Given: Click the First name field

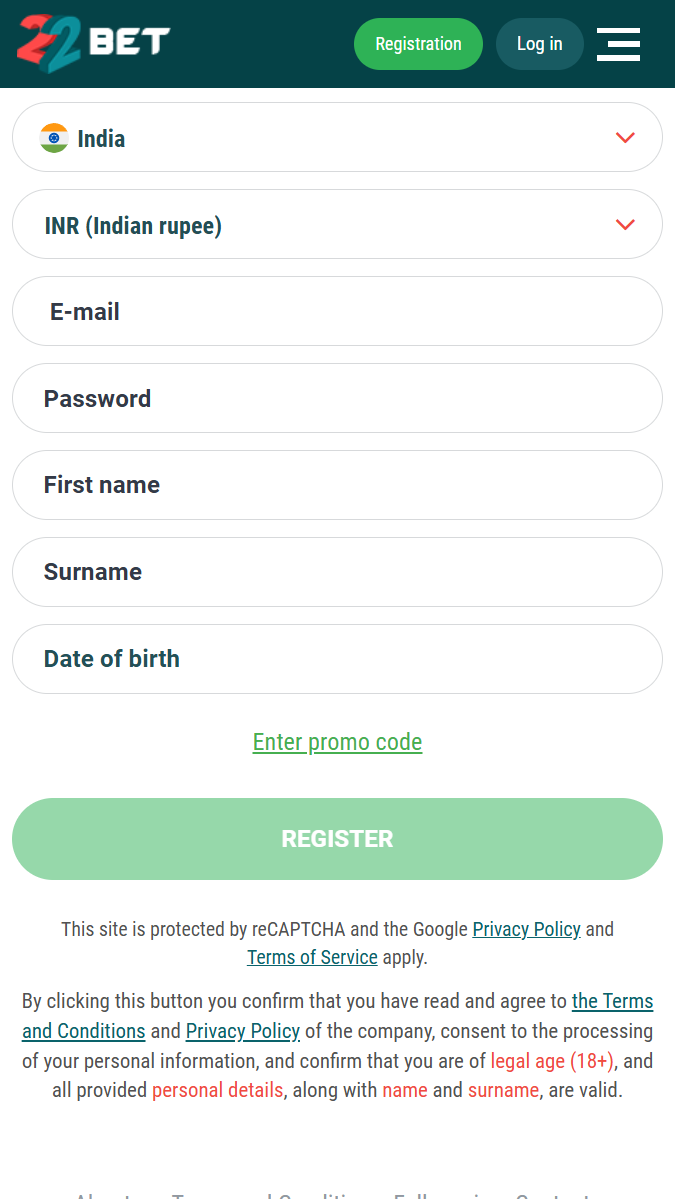Looking at the screenshot, I should tap(337, 485).
